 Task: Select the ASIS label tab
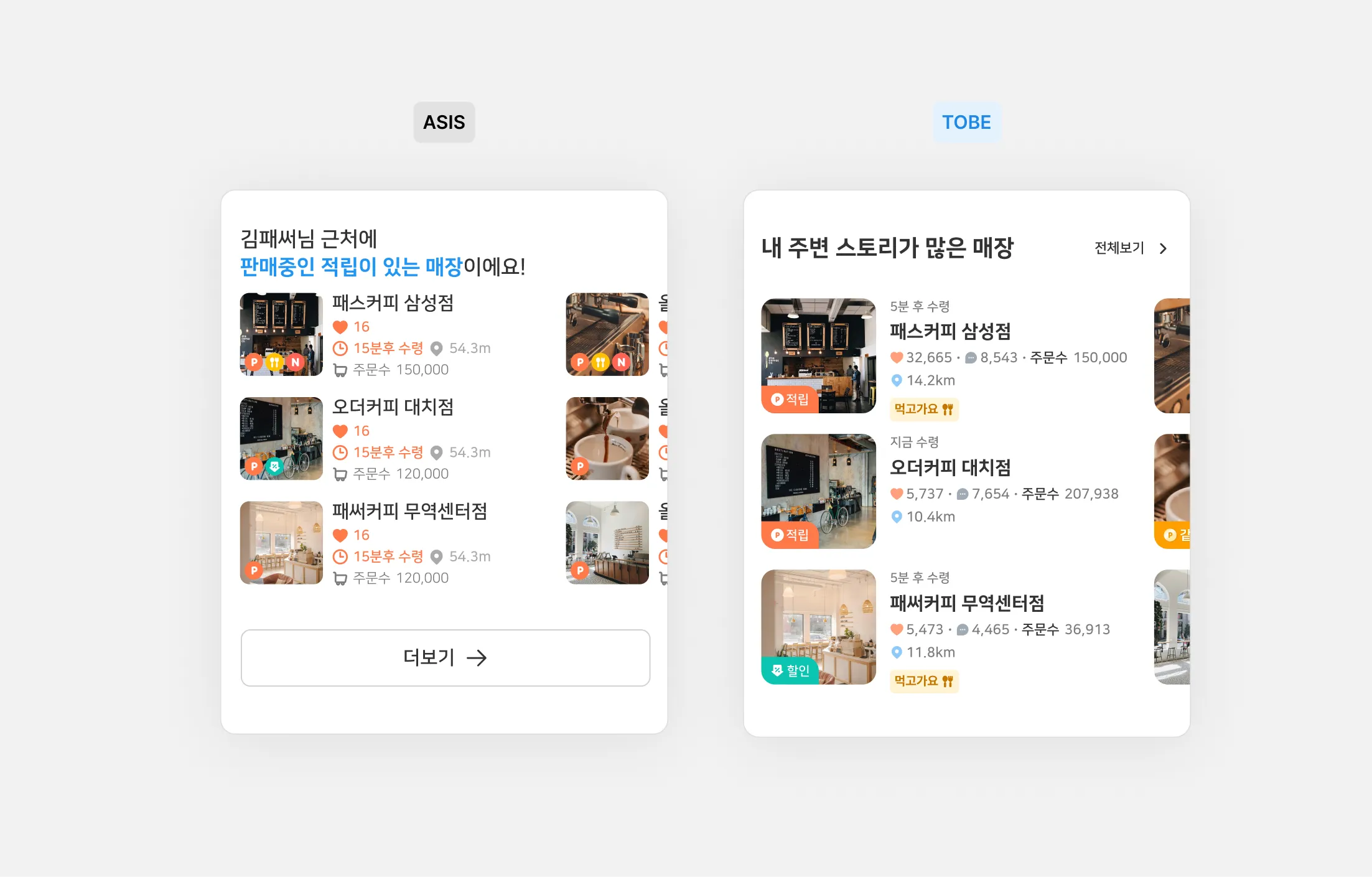[444, 122]
